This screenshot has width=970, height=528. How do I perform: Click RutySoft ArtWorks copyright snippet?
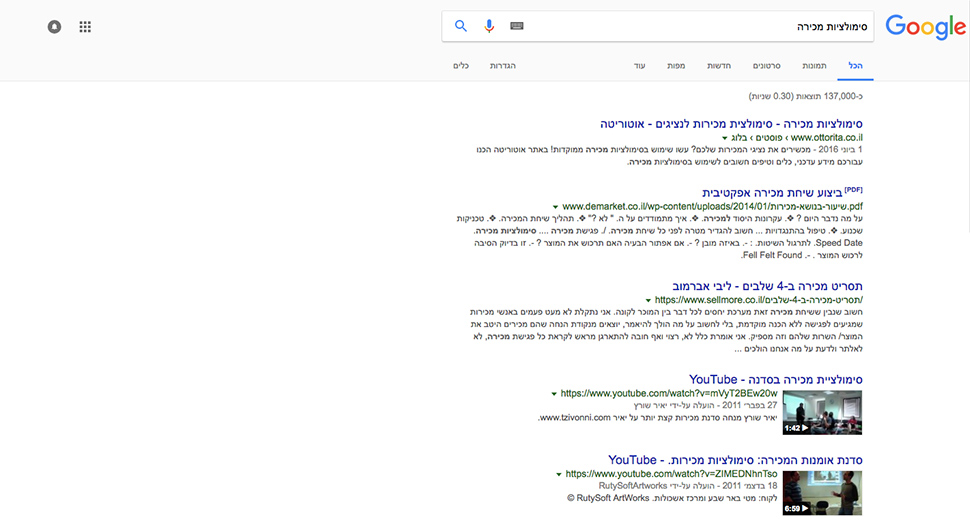tap(608, 498)
